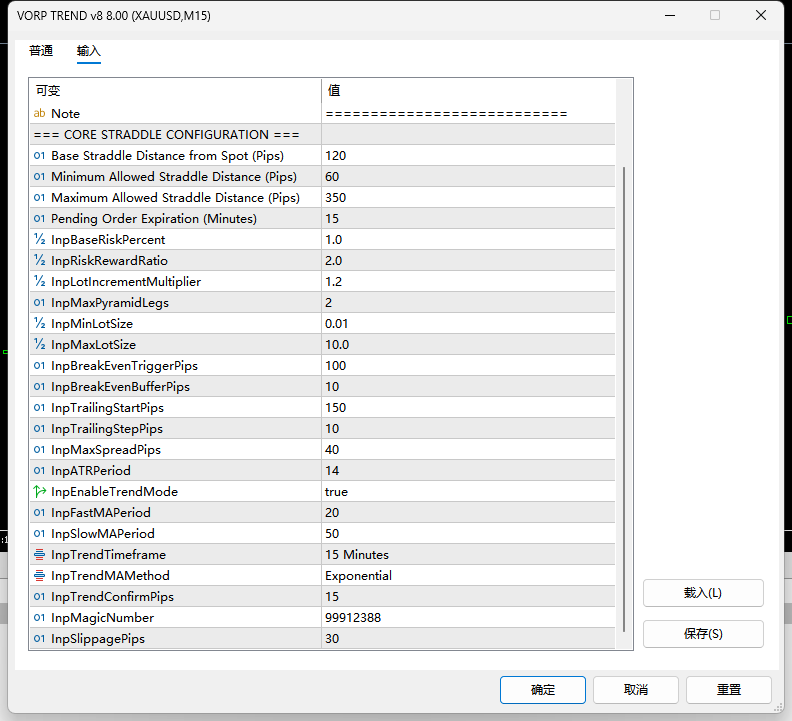This screenshot has width=792, height=721.
Task: Select the CORE STRADDLE CONFIGURATION row
Action: point(322,134)
